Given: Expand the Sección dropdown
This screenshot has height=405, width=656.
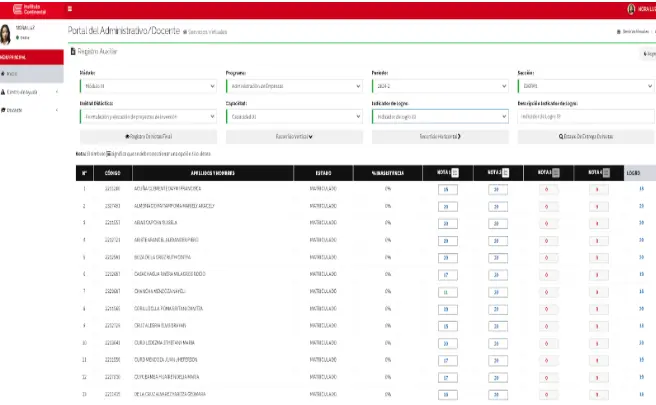Looking at the screenshot, I should (586, 86).
